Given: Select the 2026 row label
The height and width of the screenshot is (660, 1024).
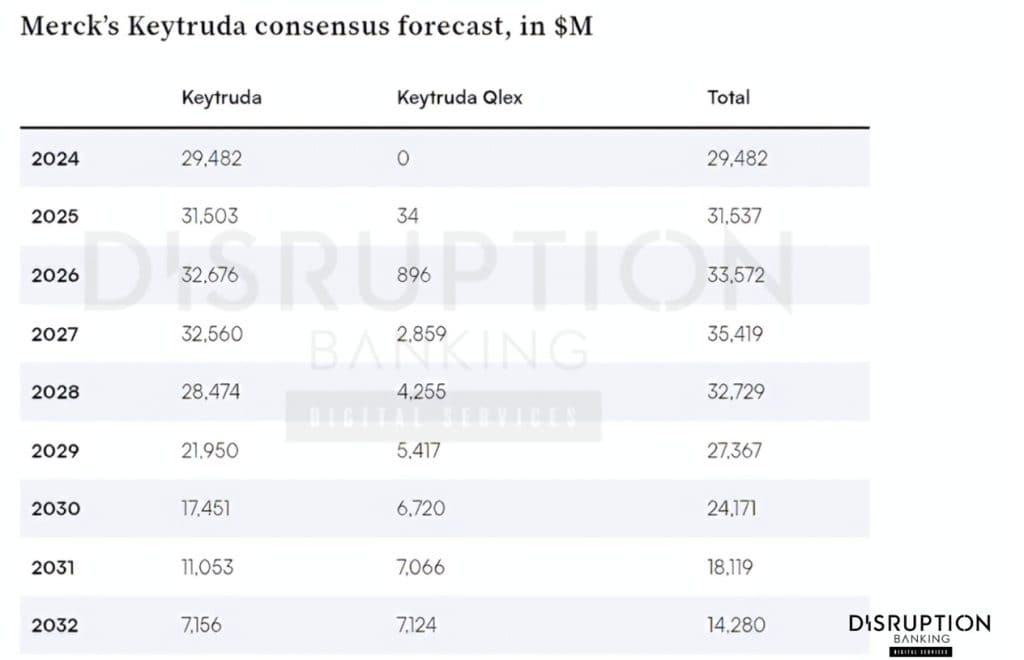Looking at the screenshot, I should click(55, 275).
